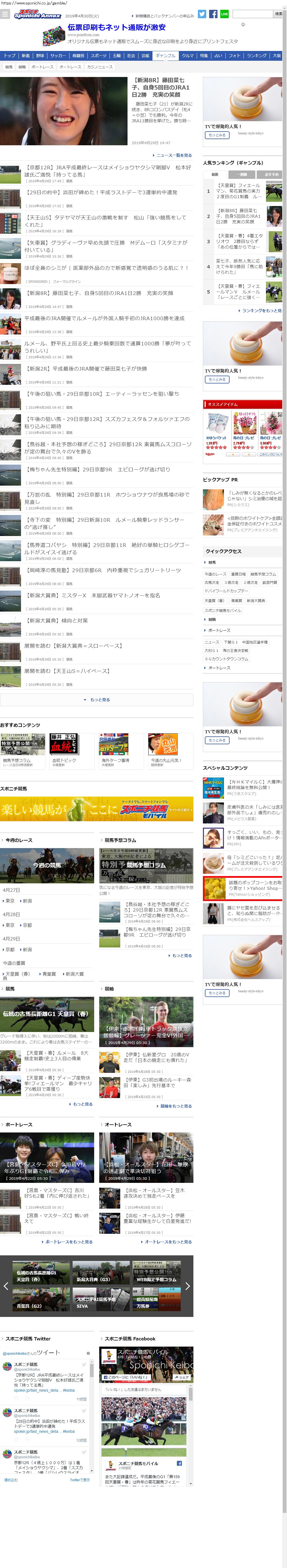Image resolution: width=287 pixels, height=1568 pixels.
Task: Switch ranking to the 一週間 tab
Action: click(x=241, y=174)
